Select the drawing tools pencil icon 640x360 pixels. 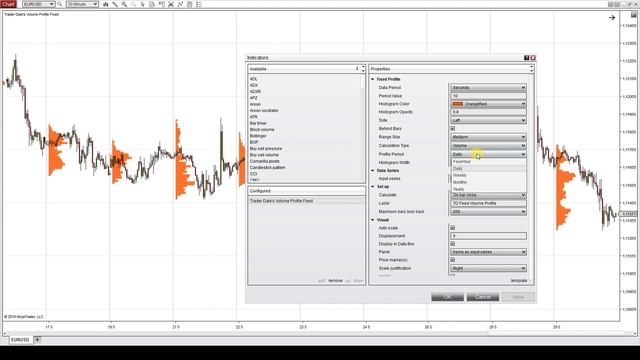coord(115,4)
